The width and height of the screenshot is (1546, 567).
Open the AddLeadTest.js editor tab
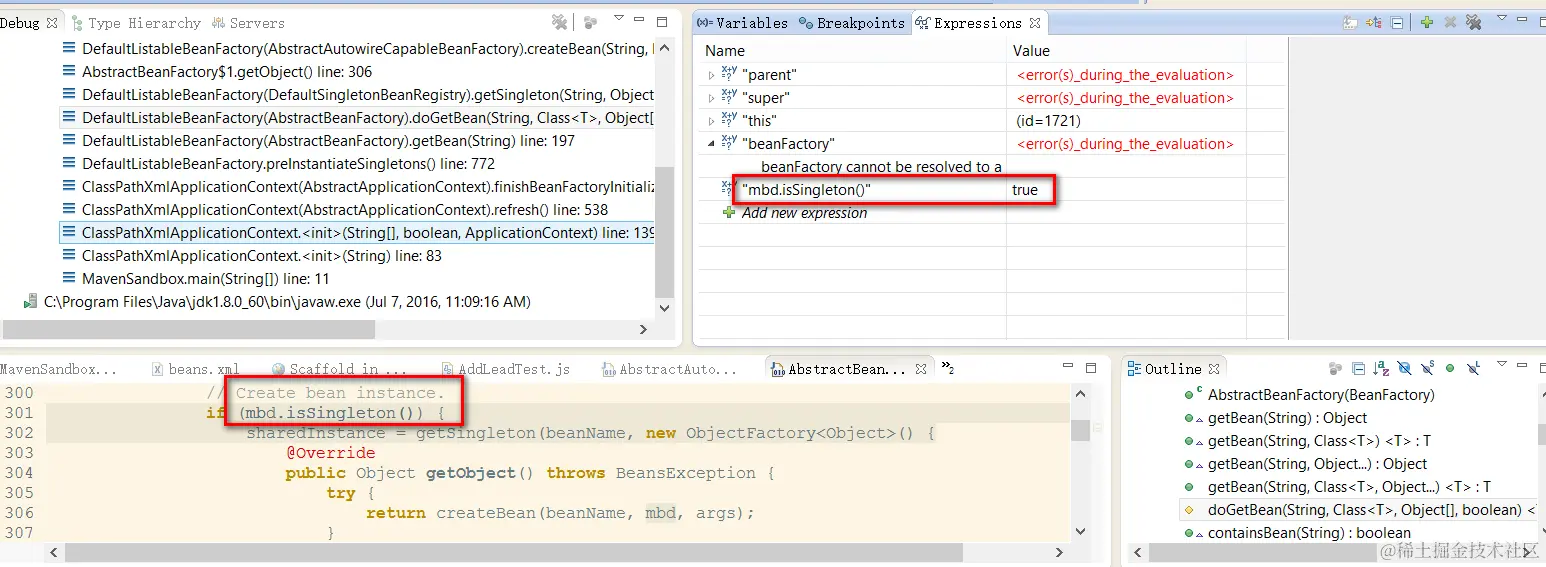506,369
